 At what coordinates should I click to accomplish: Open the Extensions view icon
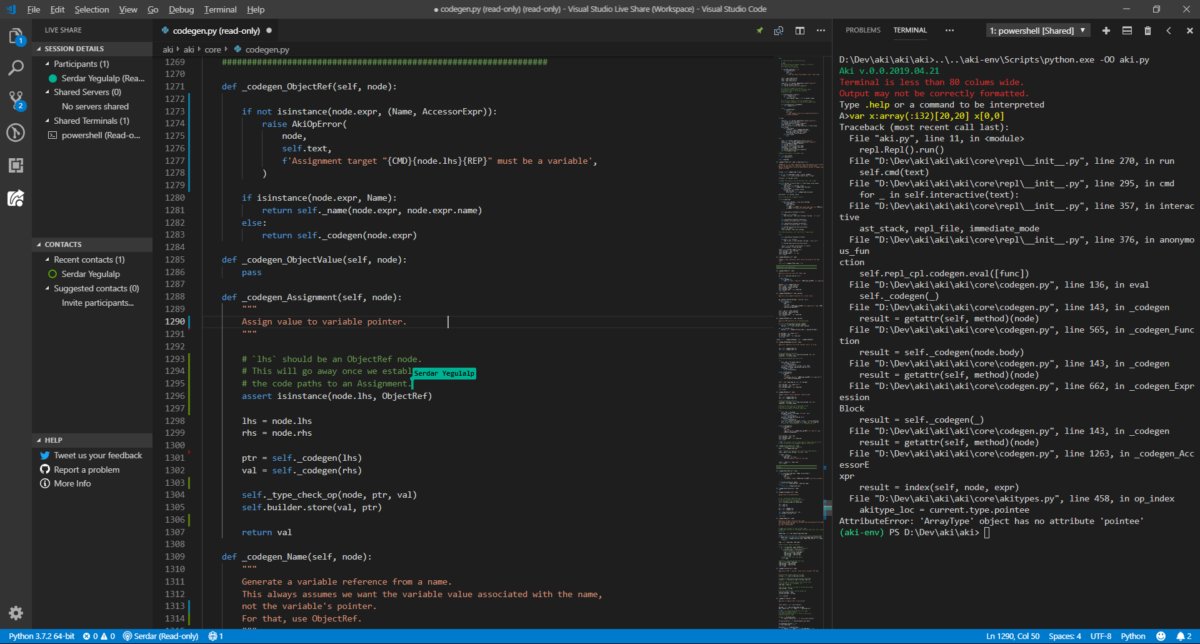16,164
